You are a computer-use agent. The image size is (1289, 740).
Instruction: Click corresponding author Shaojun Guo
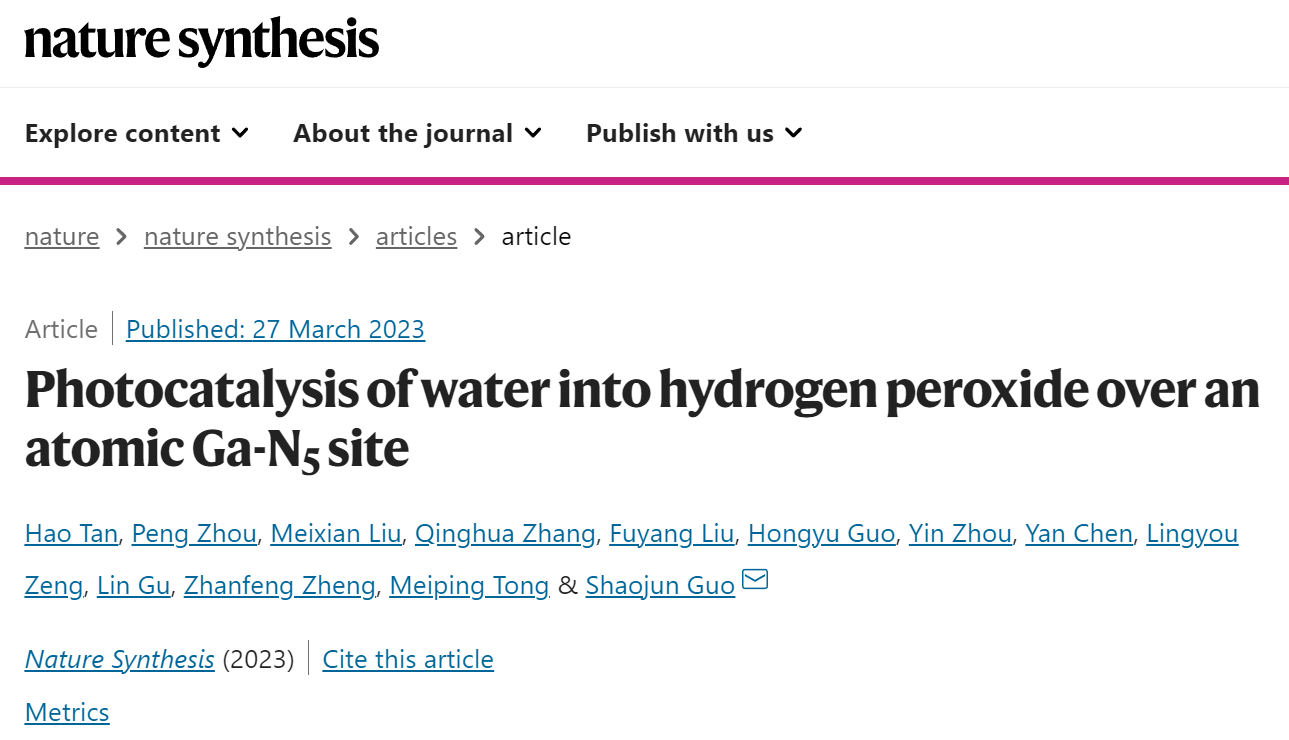point(660,585)
